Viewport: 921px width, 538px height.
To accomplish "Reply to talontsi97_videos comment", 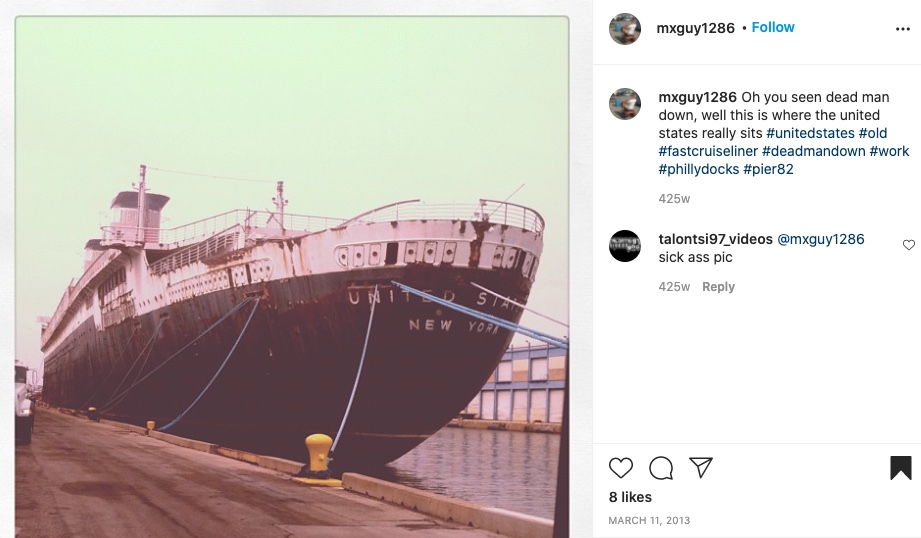I will click(718, 287).
